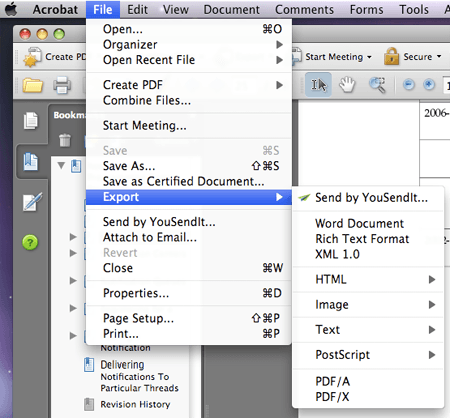Export as PDF/X
450x418 pixels.
pyautogui.click(x=368, y=396)
